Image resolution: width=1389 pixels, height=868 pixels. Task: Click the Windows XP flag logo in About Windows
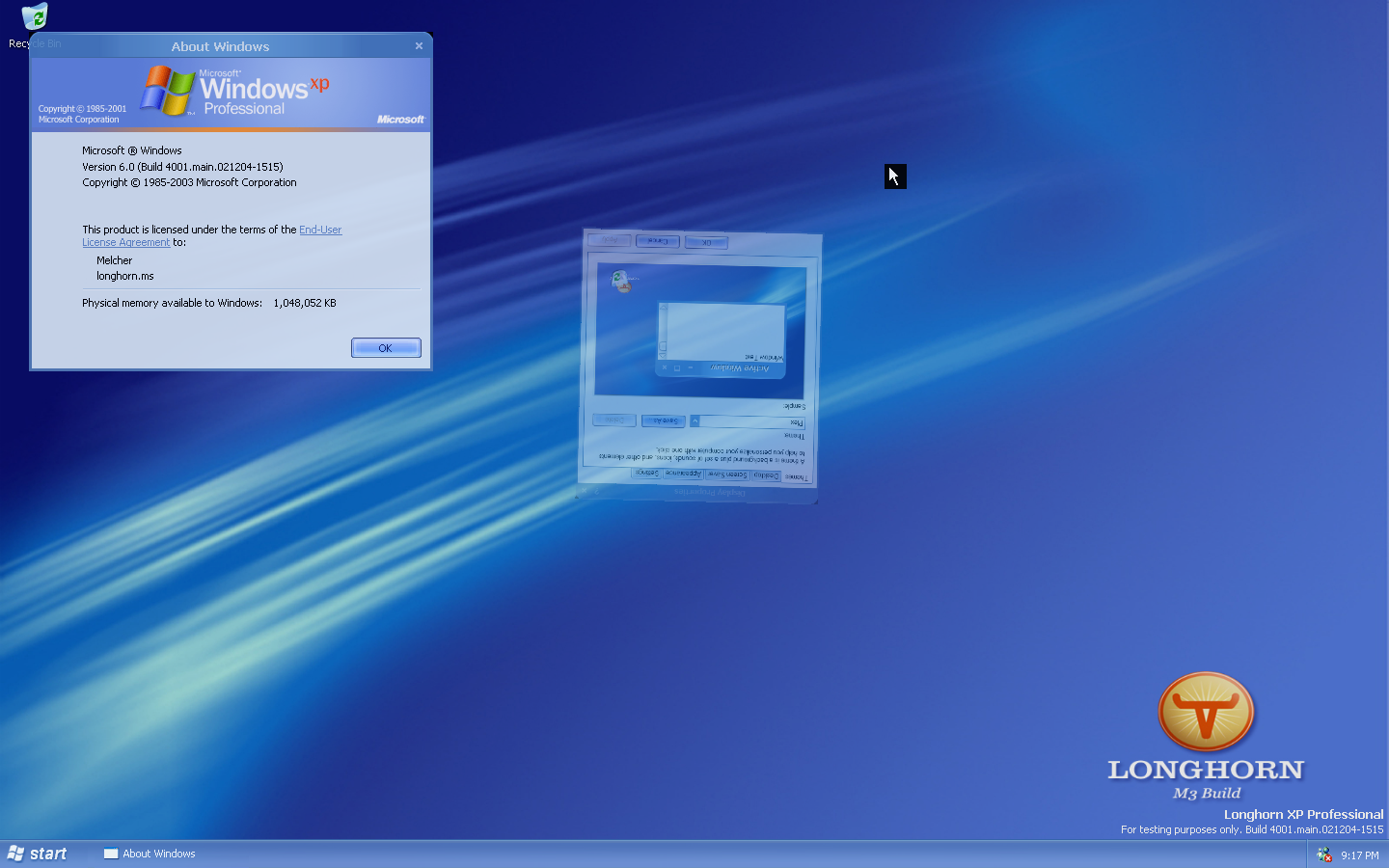click(x=168, y=91)
